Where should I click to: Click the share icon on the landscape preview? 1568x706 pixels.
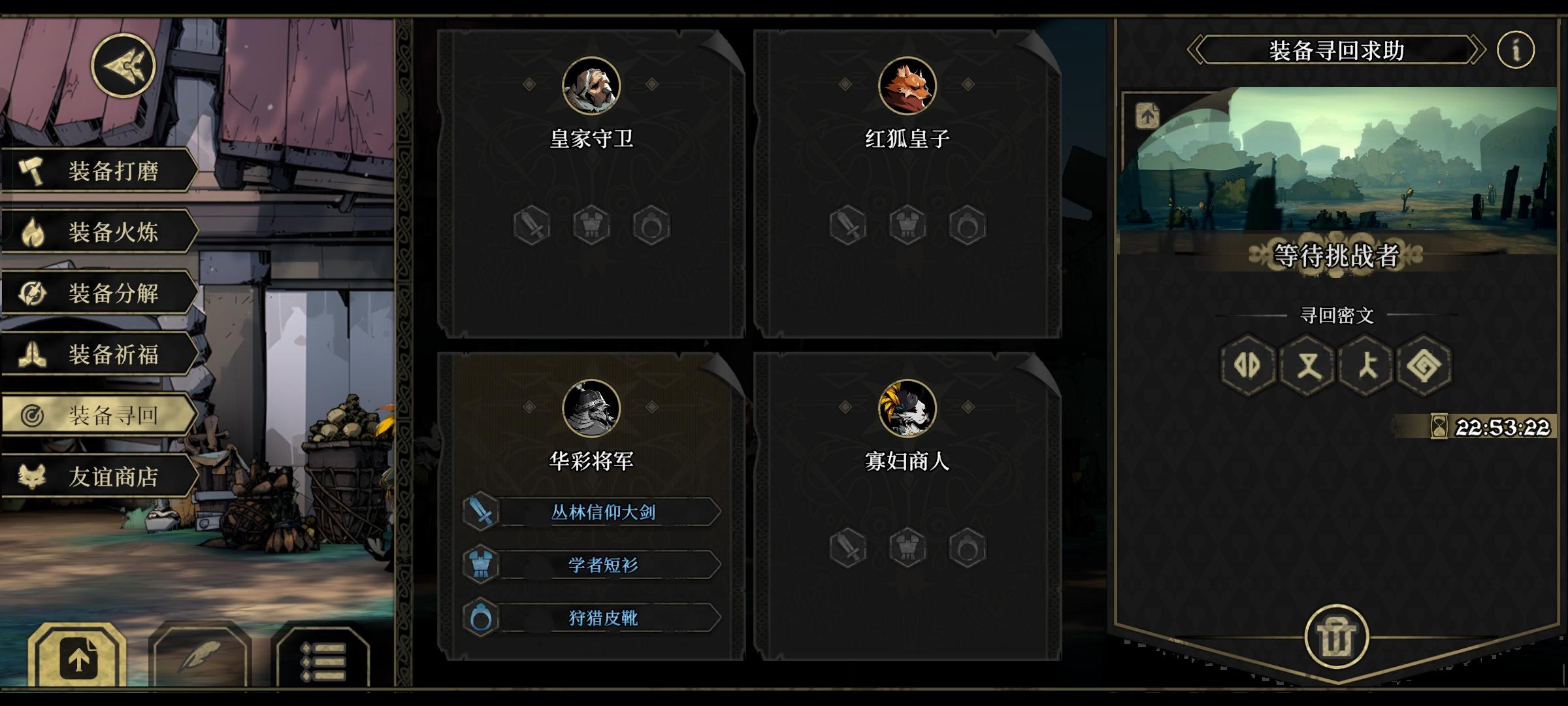point(1148,116)
